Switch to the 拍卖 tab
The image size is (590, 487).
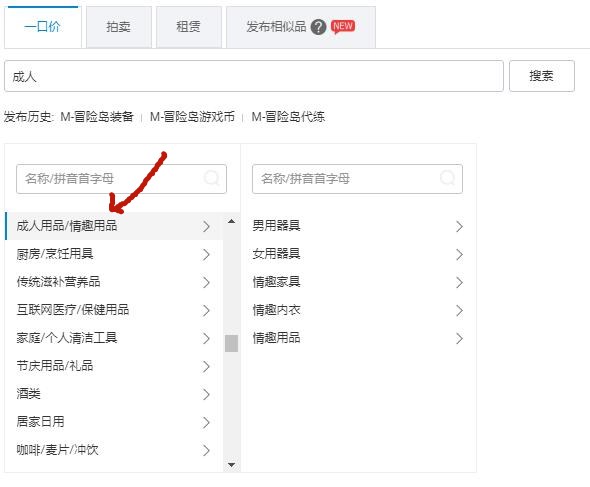[119, 27]
